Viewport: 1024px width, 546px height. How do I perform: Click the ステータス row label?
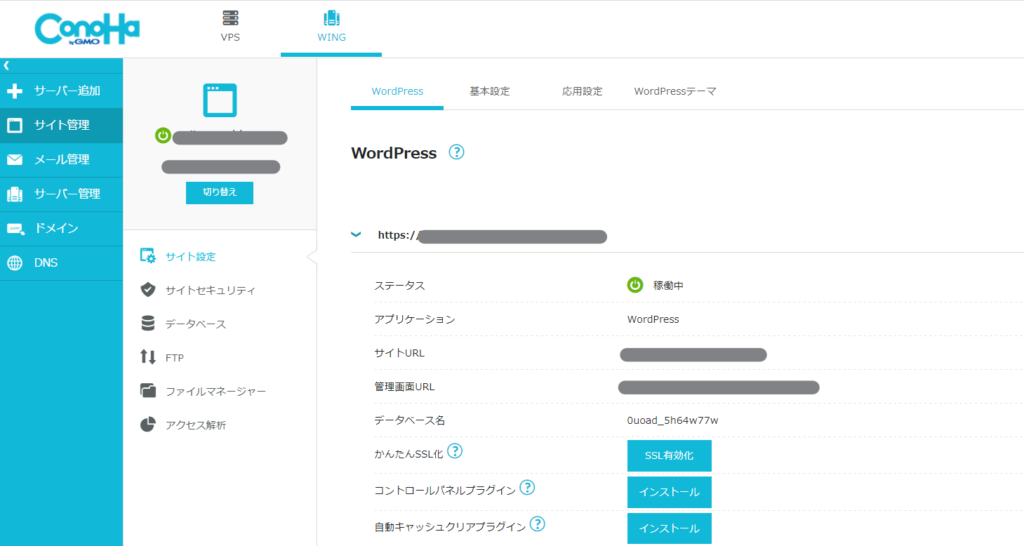pyautogui.click(x=399, y=285)
